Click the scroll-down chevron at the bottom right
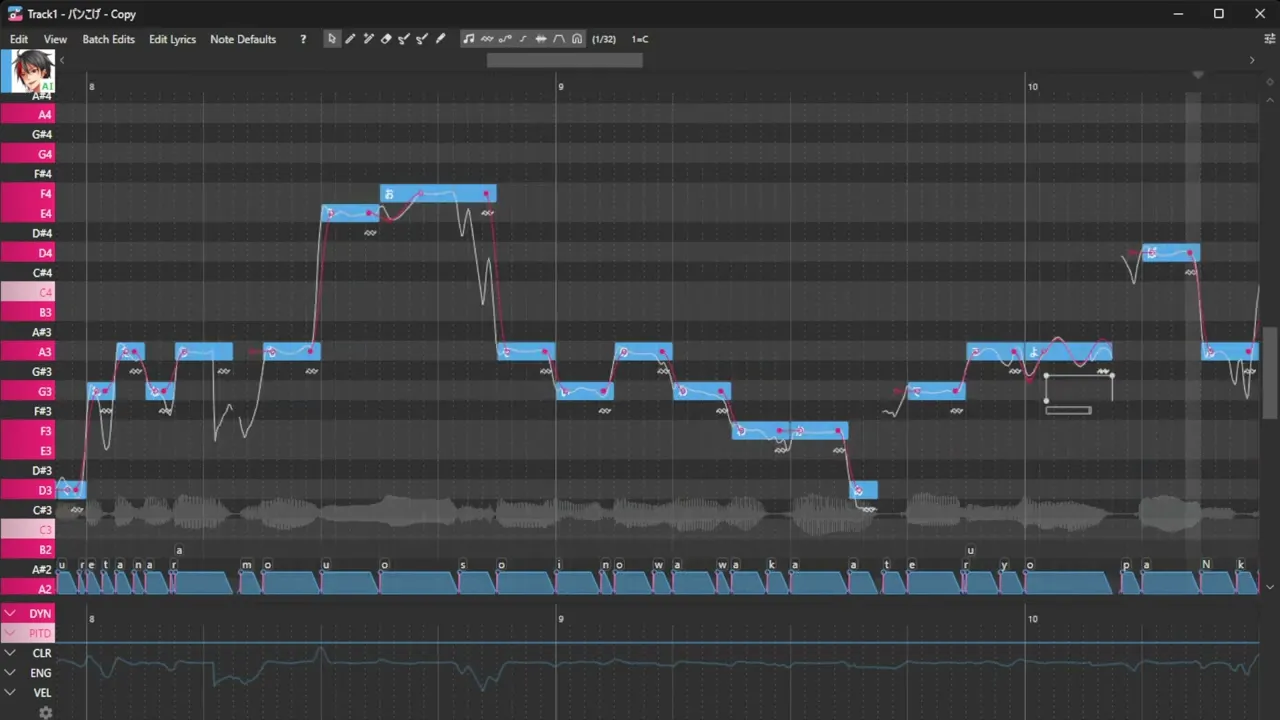 [1270, 587]
